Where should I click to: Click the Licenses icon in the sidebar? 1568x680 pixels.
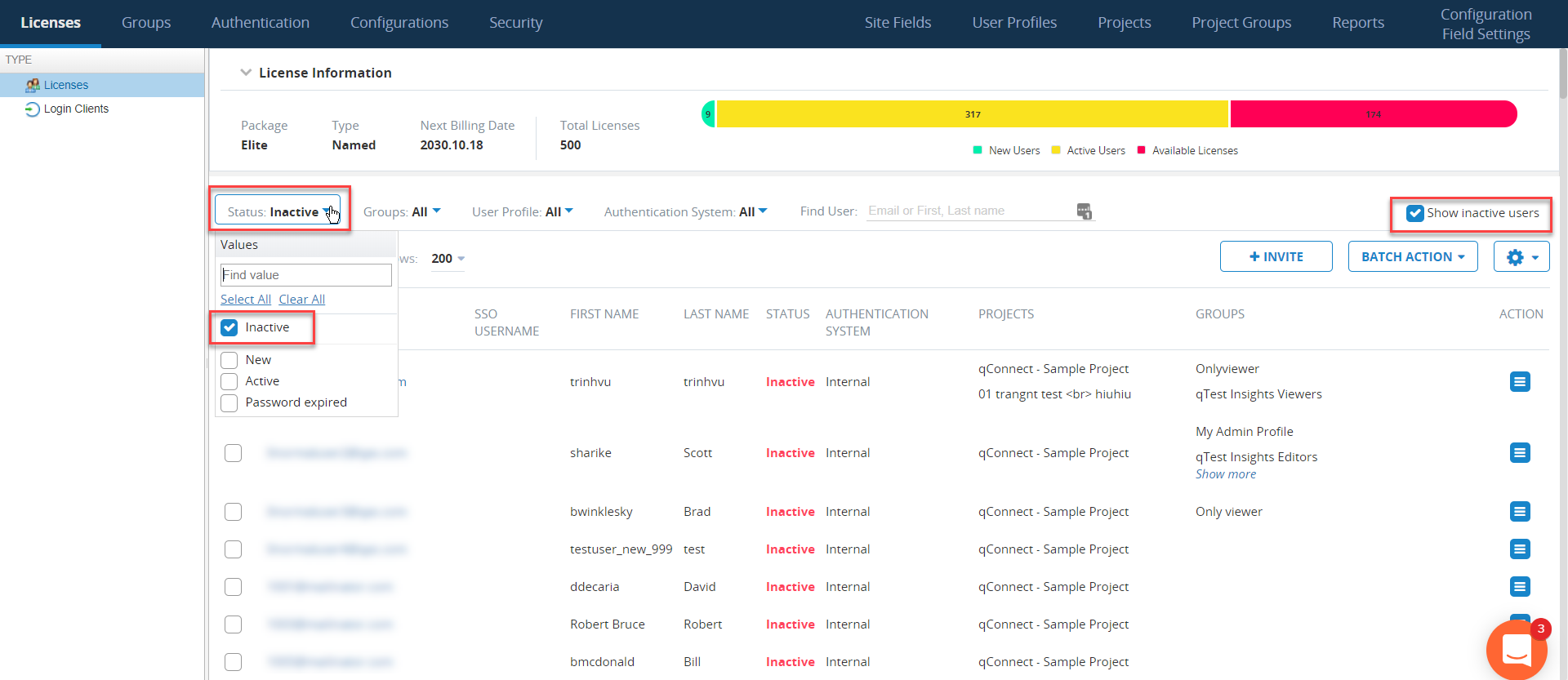(x=33, y=85)
